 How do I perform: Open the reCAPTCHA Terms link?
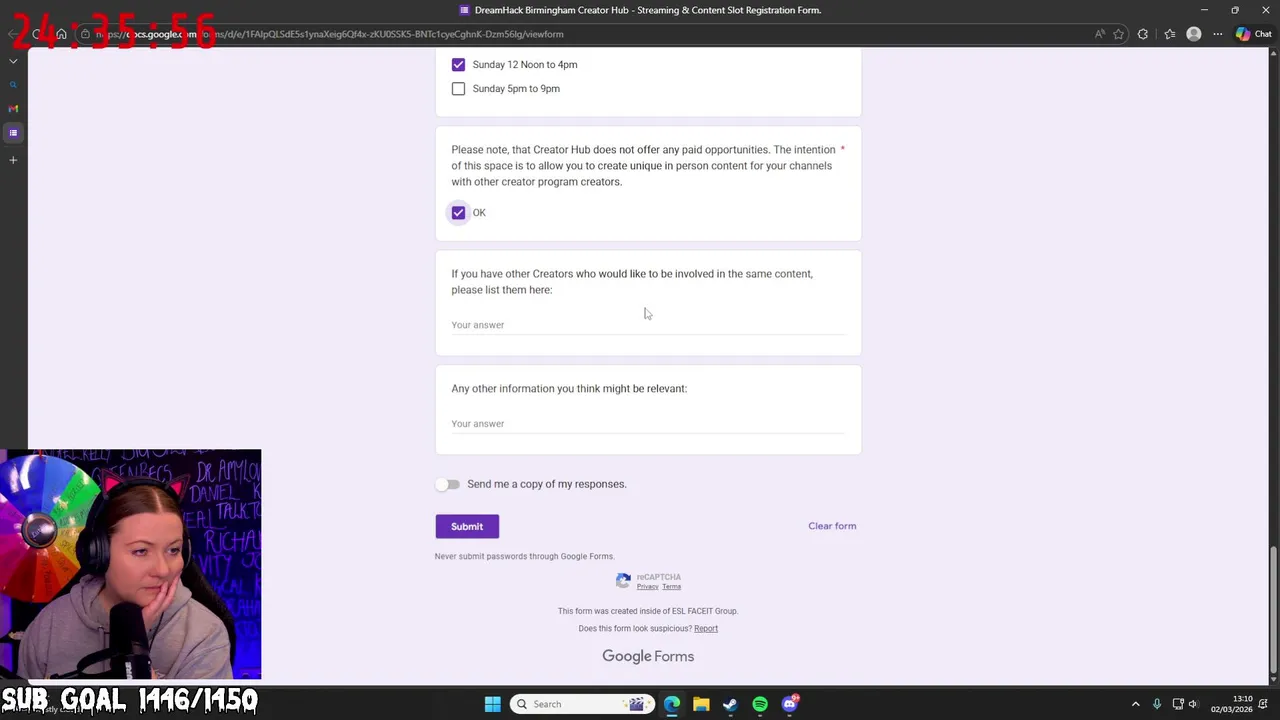coord(671,587)
